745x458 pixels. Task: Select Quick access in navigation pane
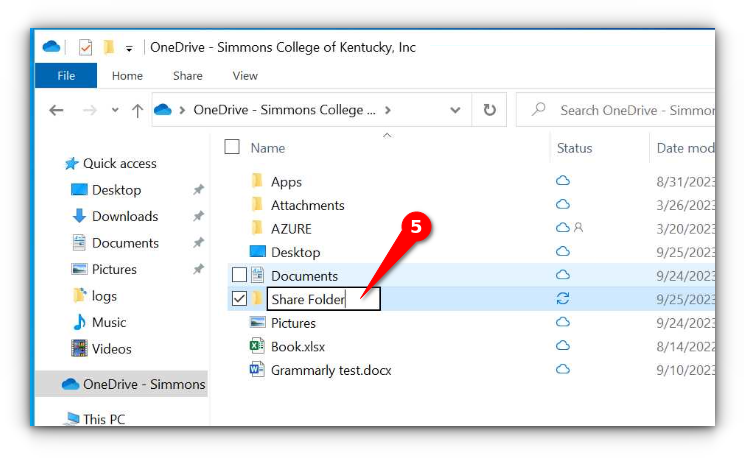pos(120,163)
